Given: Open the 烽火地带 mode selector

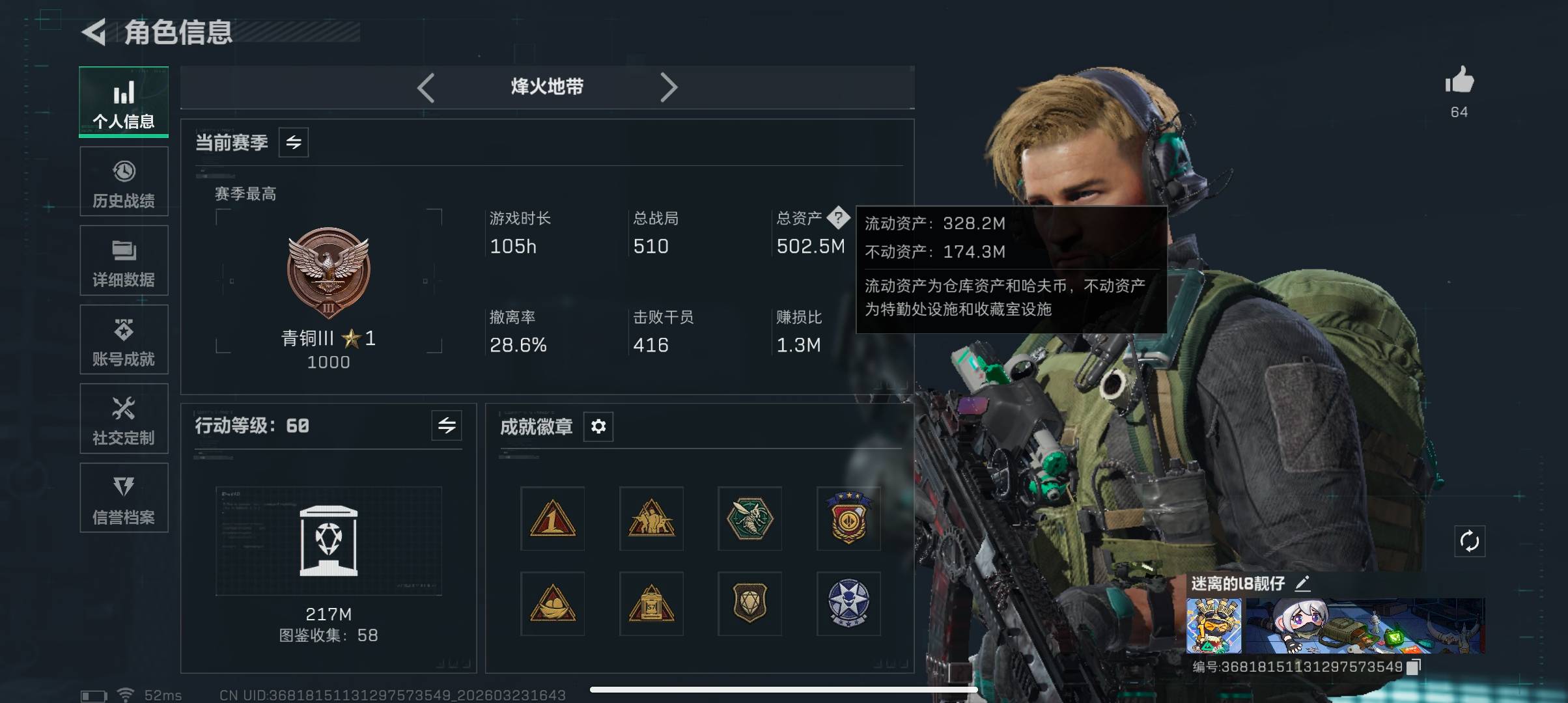Looking at the screenshot, I should [547, 87].
